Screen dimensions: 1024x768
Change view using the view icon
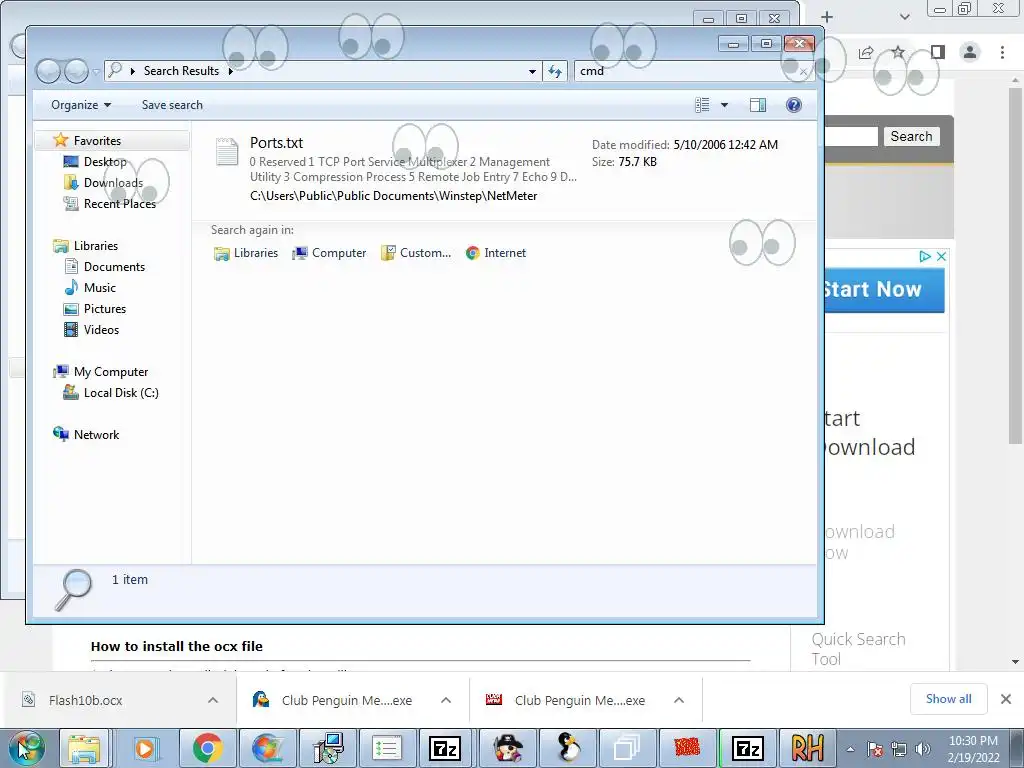pos(702,105)
